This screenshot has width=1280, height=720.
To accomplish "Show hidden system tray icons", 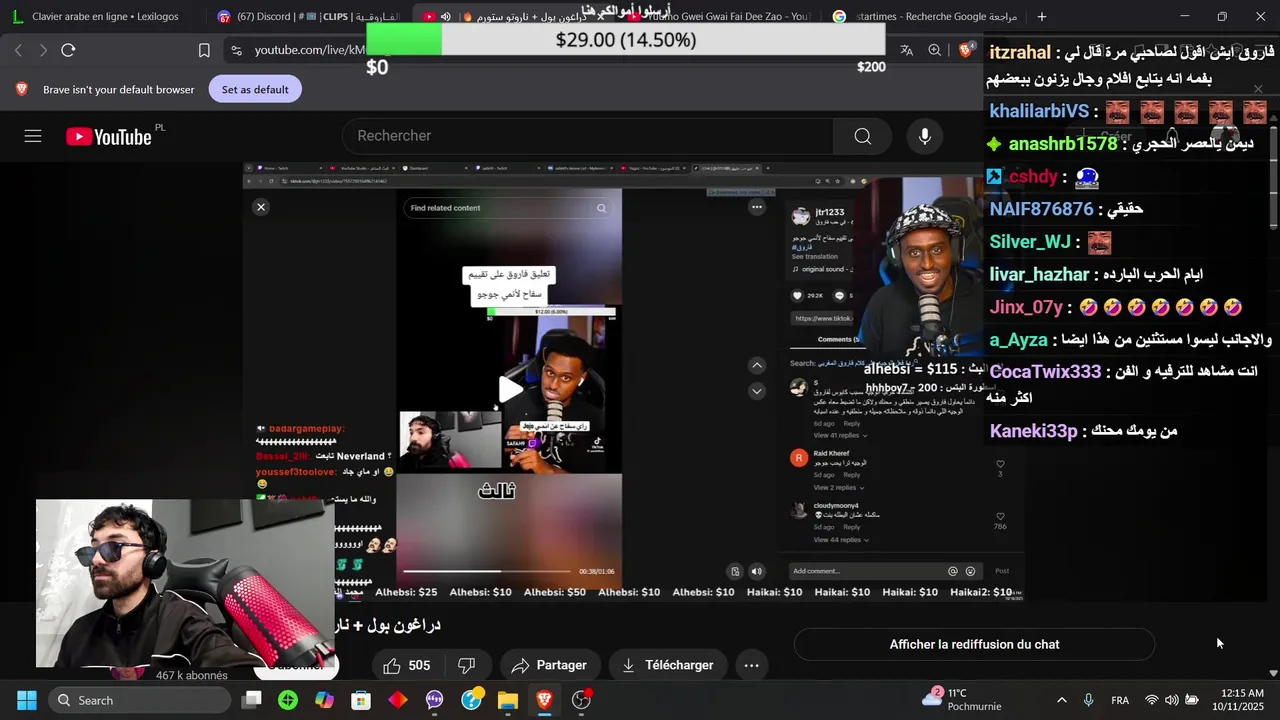I will click(1061, 700).
